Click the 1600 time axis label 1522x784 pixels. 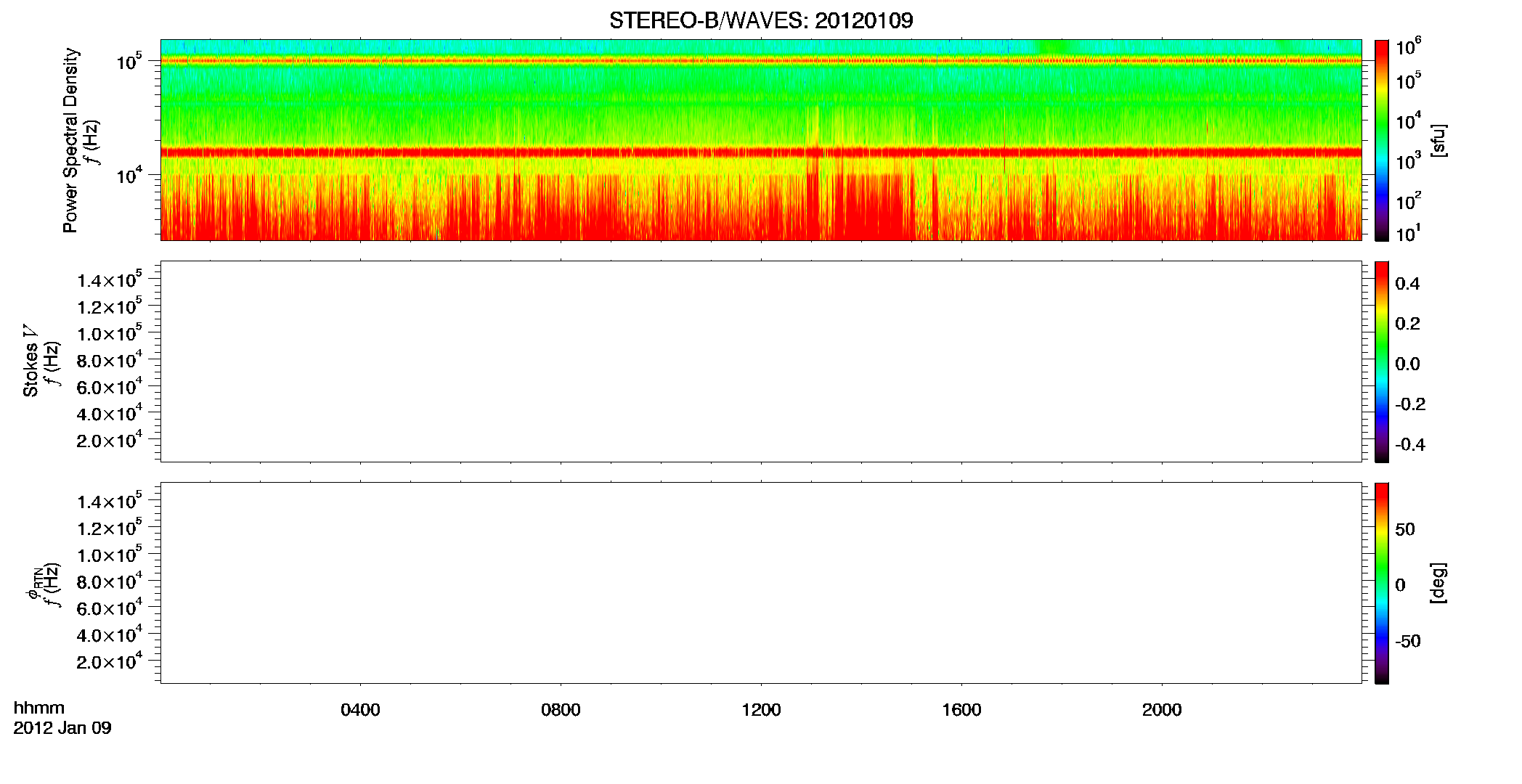[x=961, y=710]
